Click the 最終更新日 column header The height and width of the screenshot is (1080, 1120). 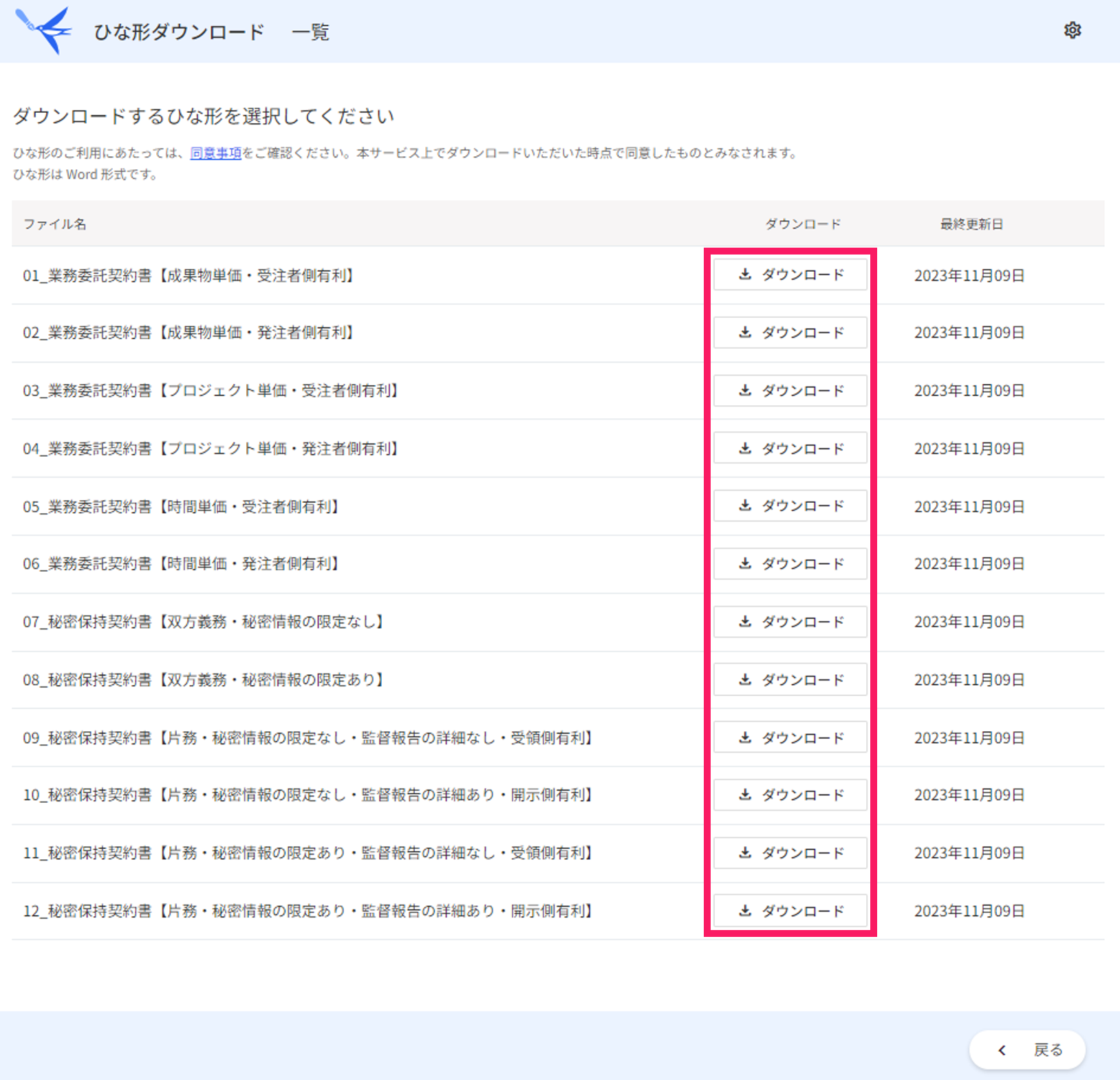click(971, 224)
